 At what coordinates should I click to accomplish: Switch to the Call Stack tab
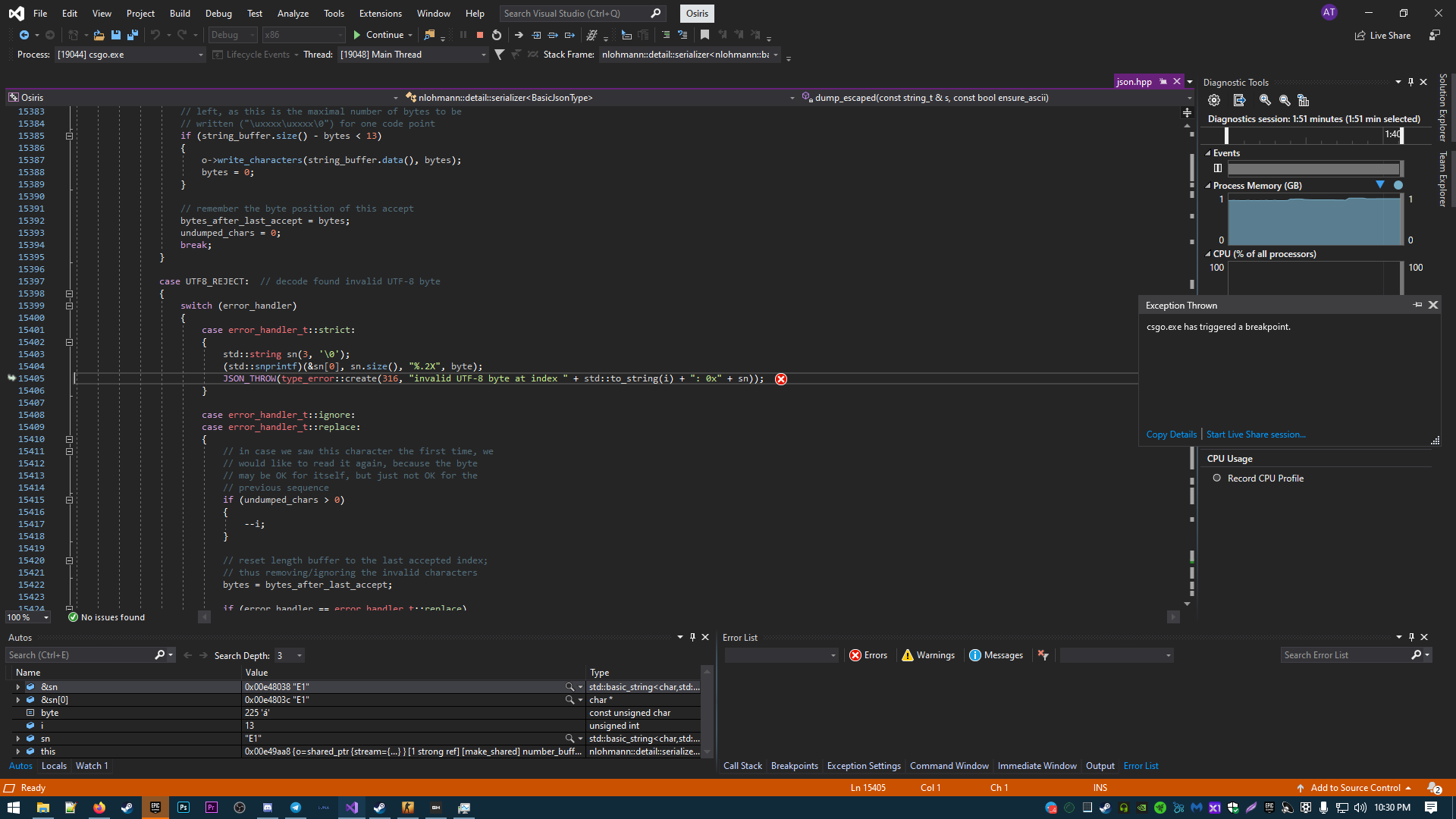point(742,766)
